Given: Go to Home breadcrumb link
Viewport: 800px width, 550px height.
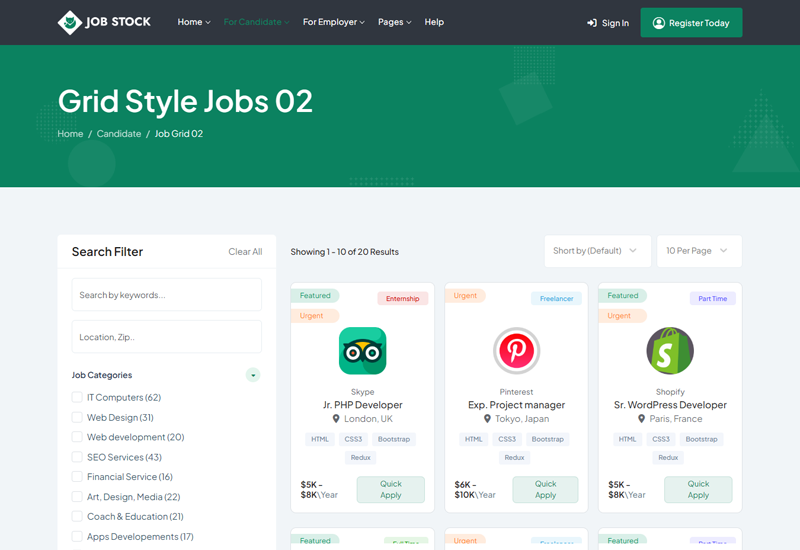Looking at the screenshot, I should [70, 134].
